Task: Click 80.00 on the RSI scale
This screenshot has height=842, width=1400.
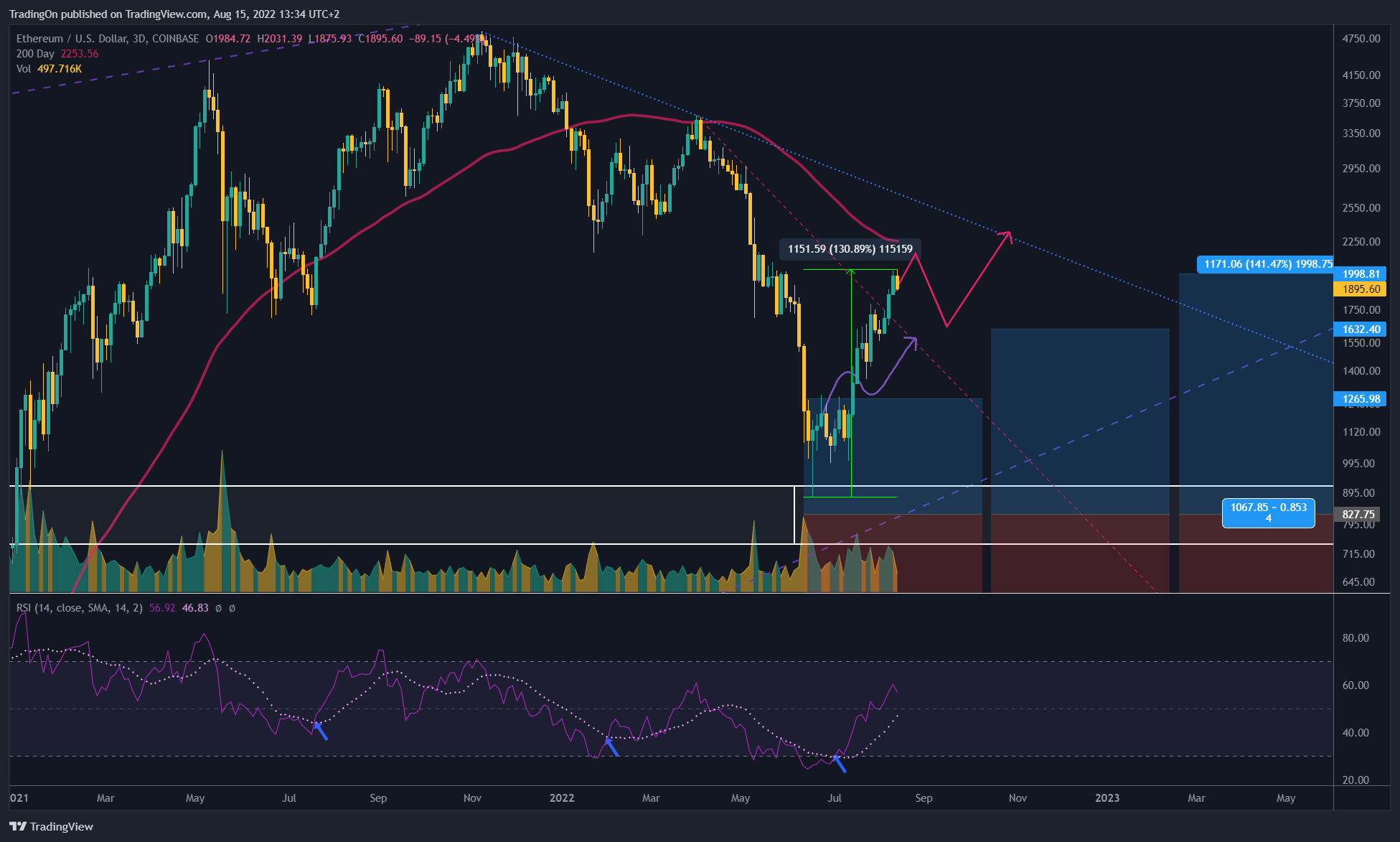Action: tap(1356, 637)
